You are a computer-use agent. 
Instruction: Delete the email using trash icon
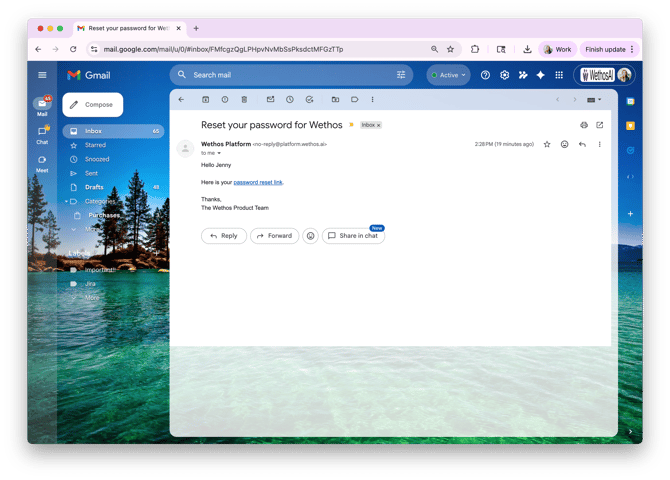[x=244, y=100]
